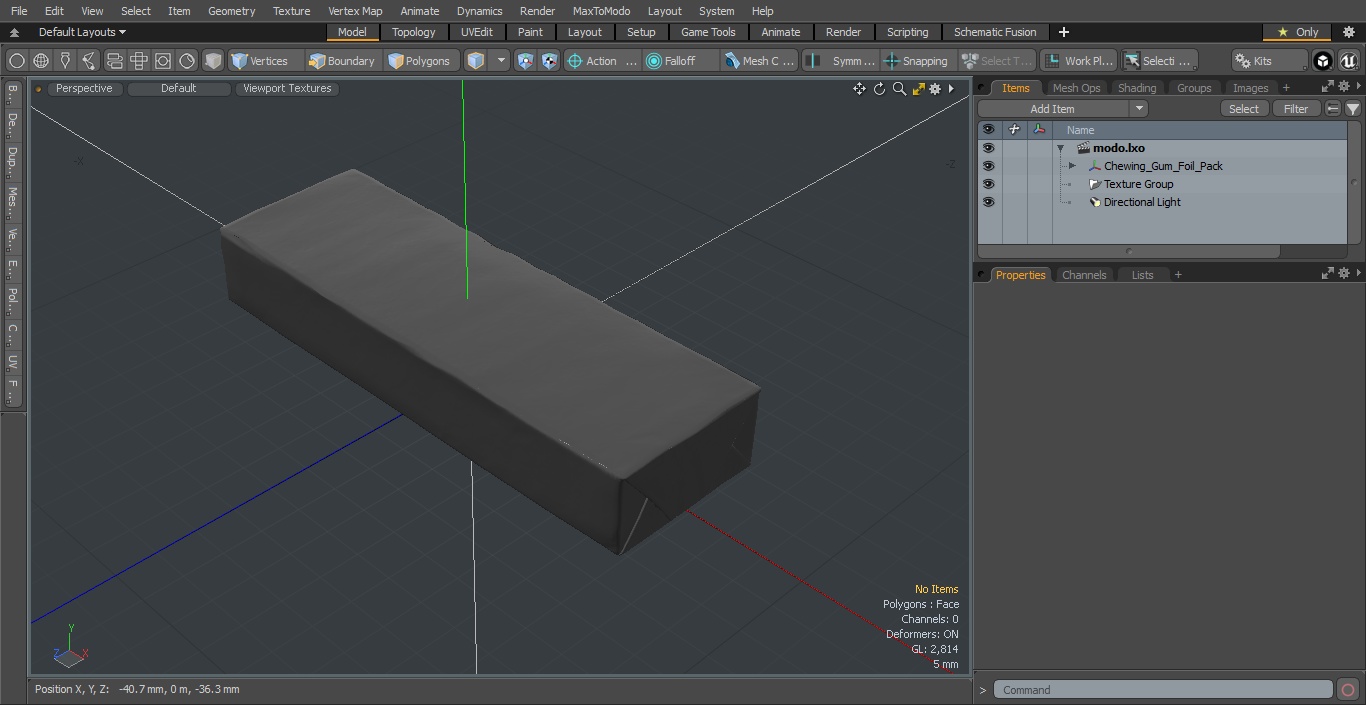Switch to Polygons selection mode
Screen dimensions: 1366x705
419,61
